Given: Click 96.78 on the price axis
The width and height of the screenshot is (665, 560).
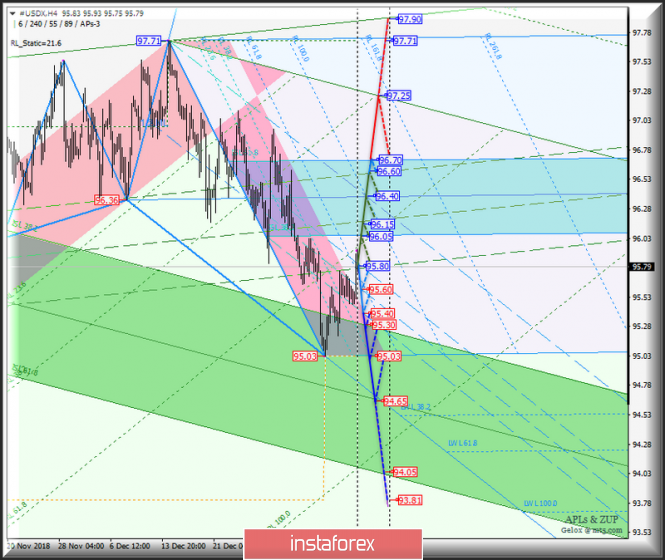Looking at the screenshot, I should tap(642, 150).
